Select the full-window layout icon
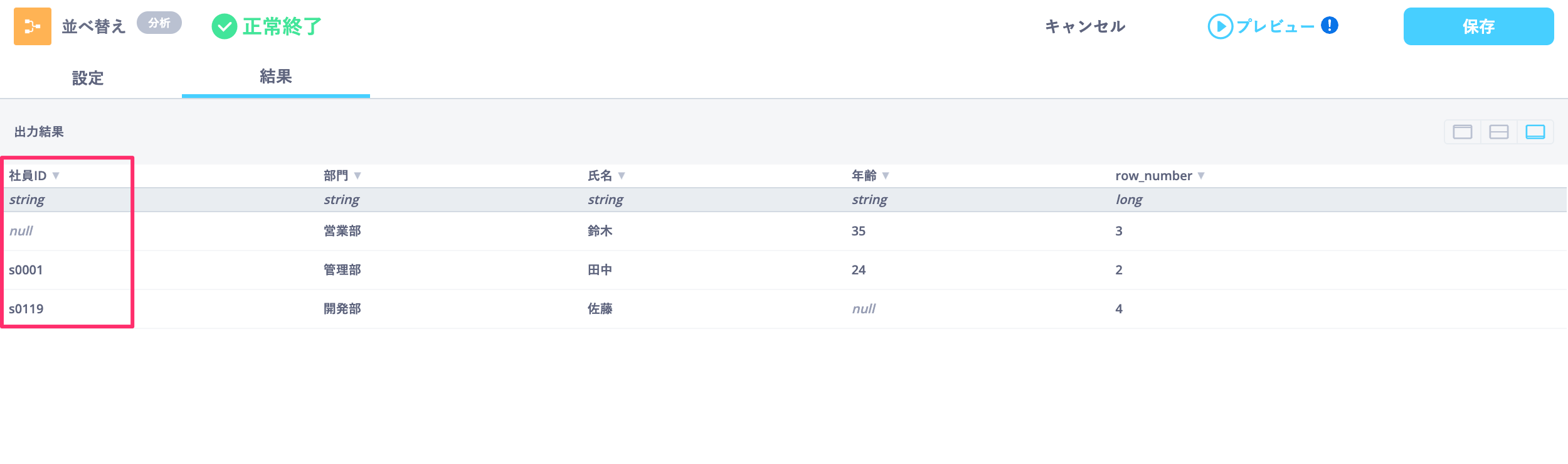The image size is (1568, 464). click(1462, 132)
